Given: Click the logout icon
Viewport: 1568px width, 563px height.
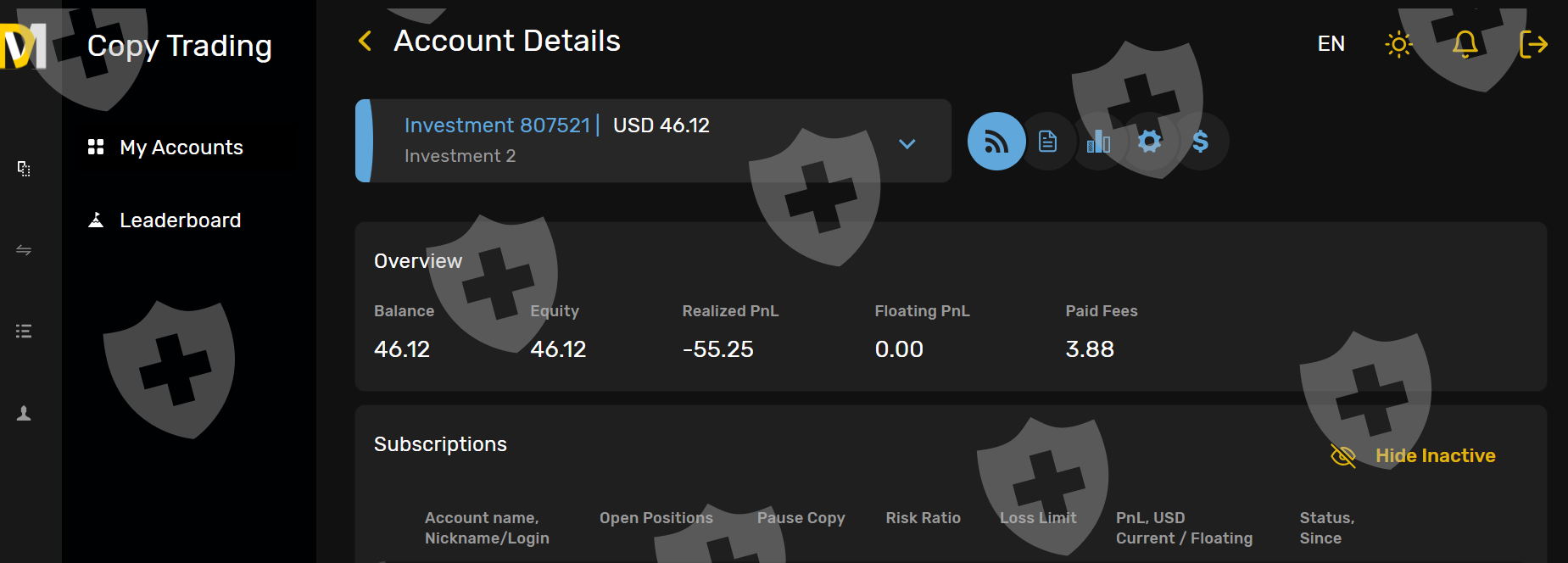Looking at the screenshot, I should (x=1533, y=44).
